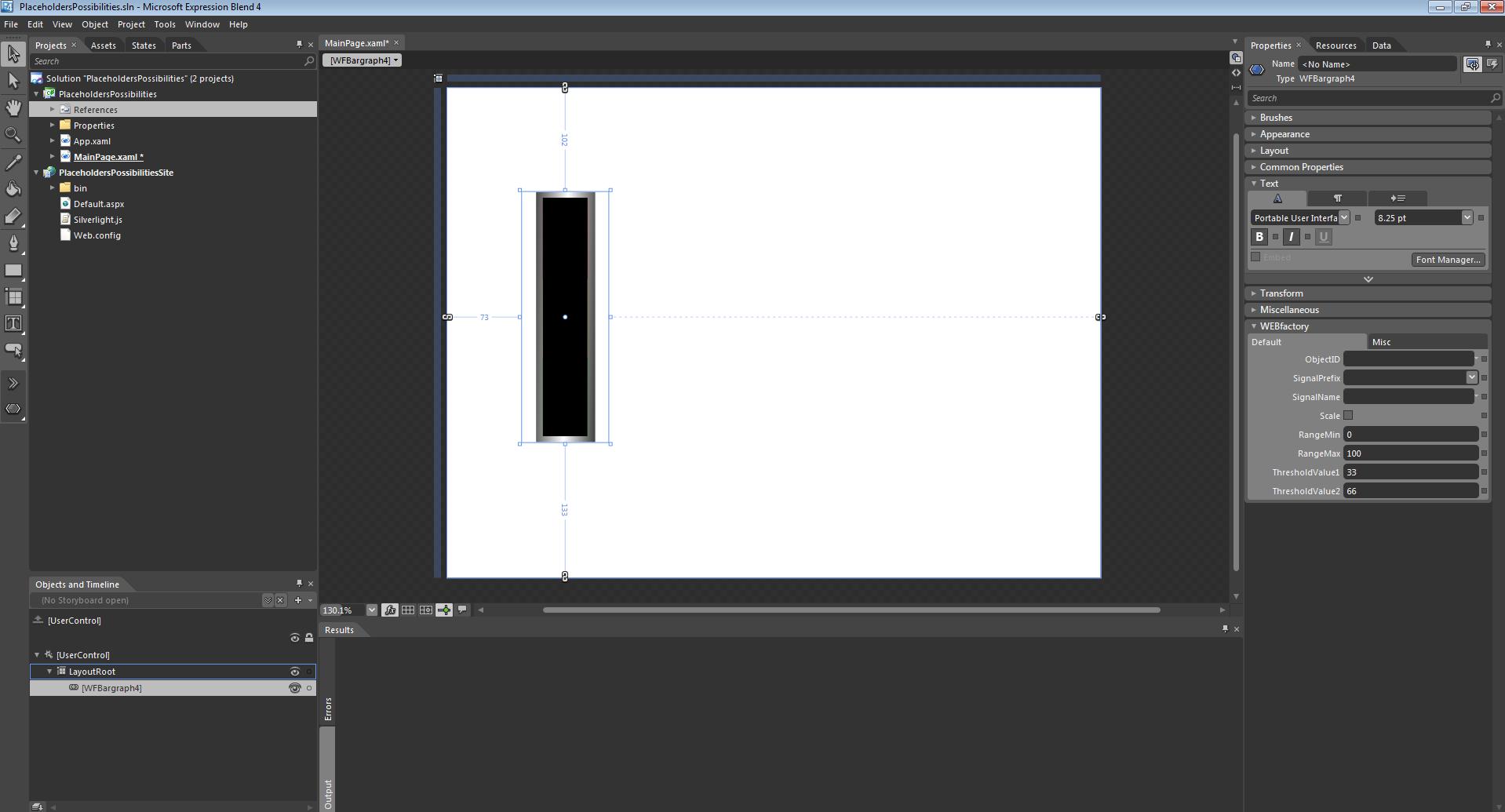Switch to the Resources tab
The width and height of the screenshot is (1505, 812).
(x=1336, y=46)
